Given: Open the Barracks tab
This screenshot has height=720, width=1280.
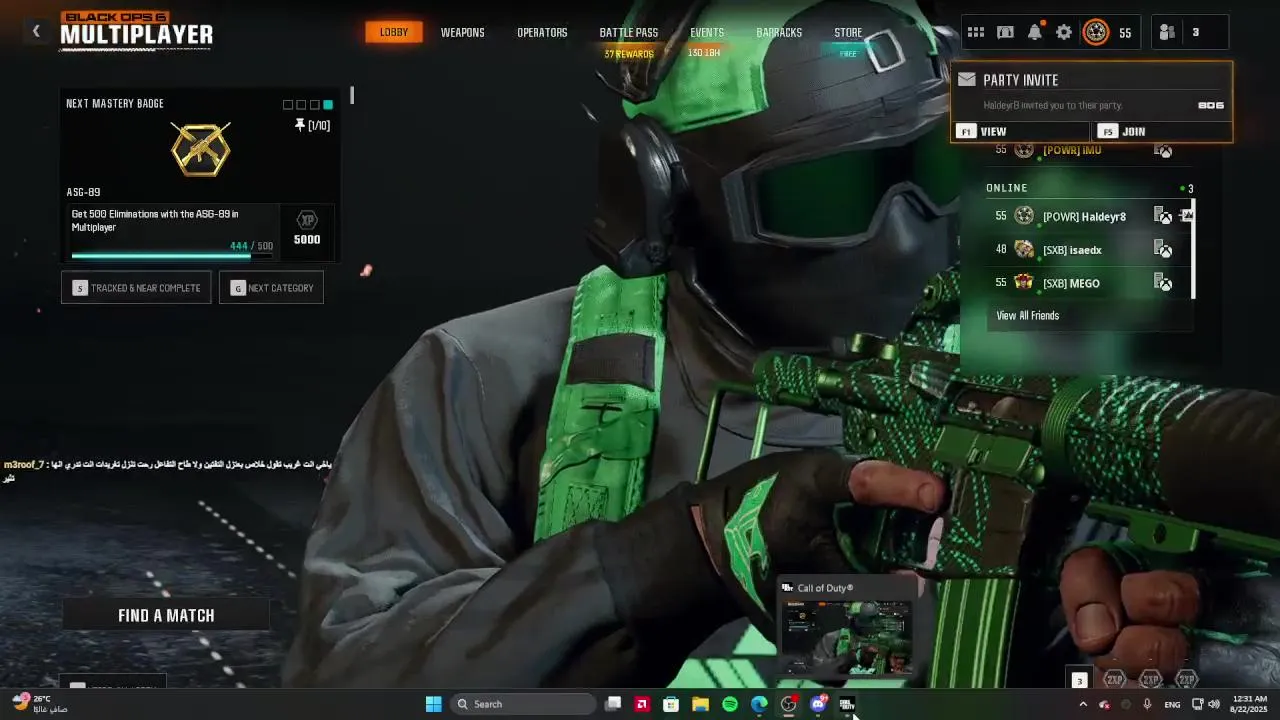Looking at the screenshot, I should tap(779, 32).
